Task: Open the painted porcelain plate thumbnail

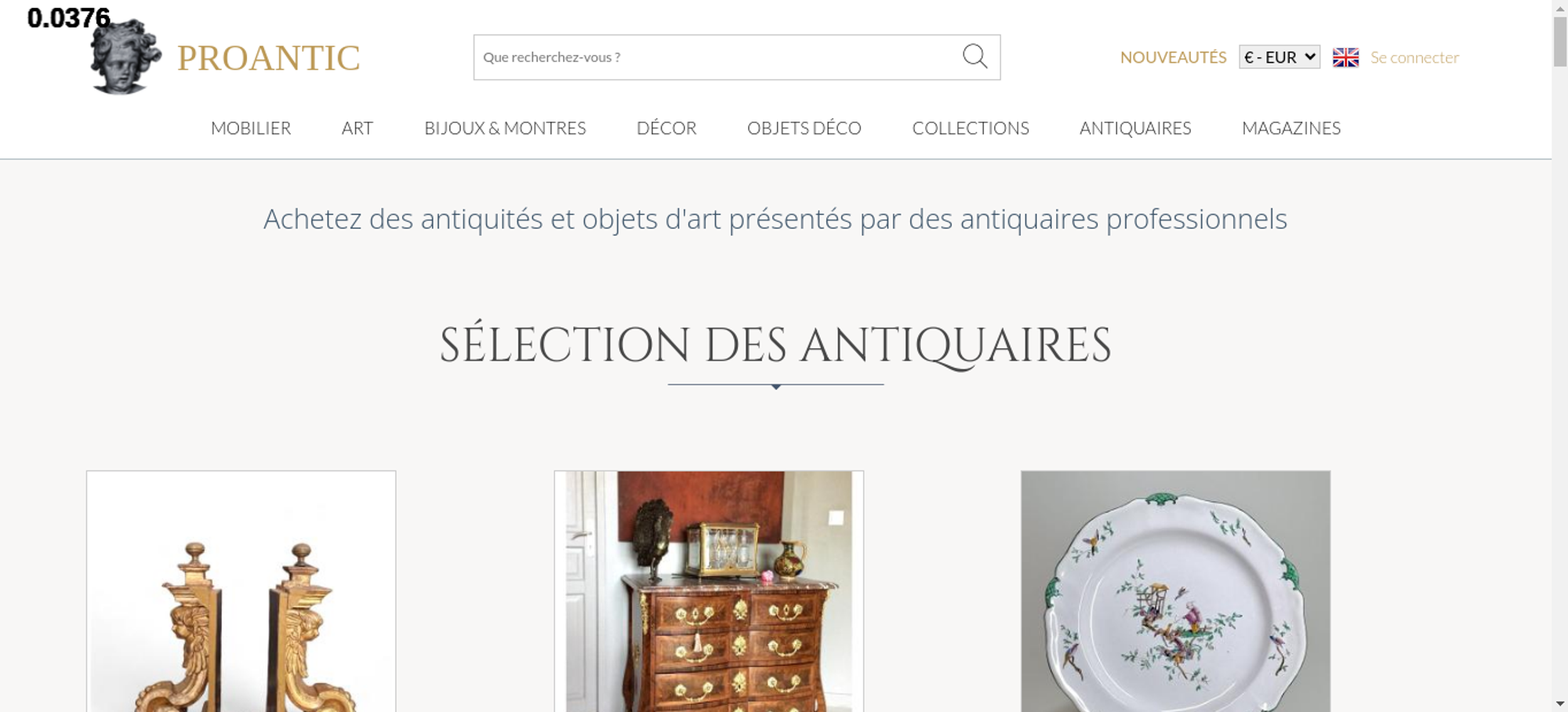Action: (x=1175, y=591)
